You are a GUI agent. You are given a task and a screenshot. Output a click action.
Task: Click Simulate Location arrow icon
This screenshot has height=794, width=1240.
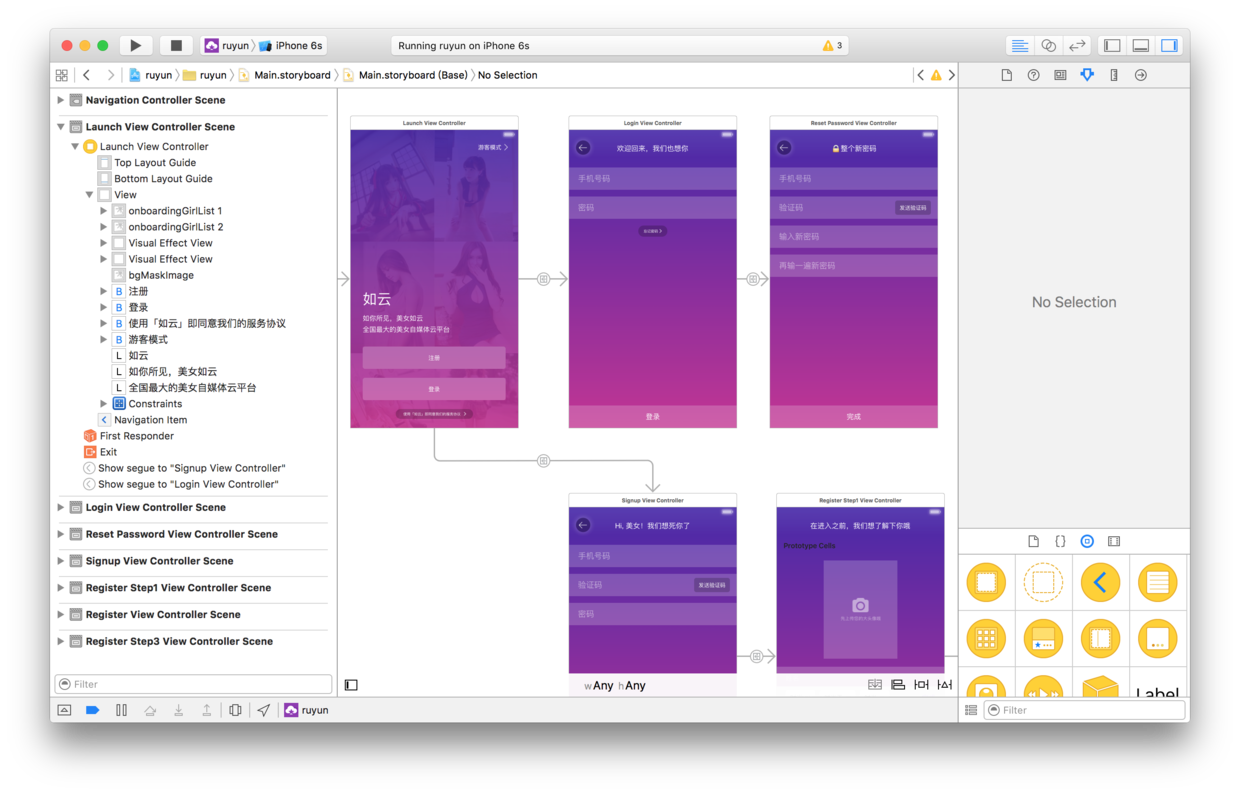[x=263, y=710]
